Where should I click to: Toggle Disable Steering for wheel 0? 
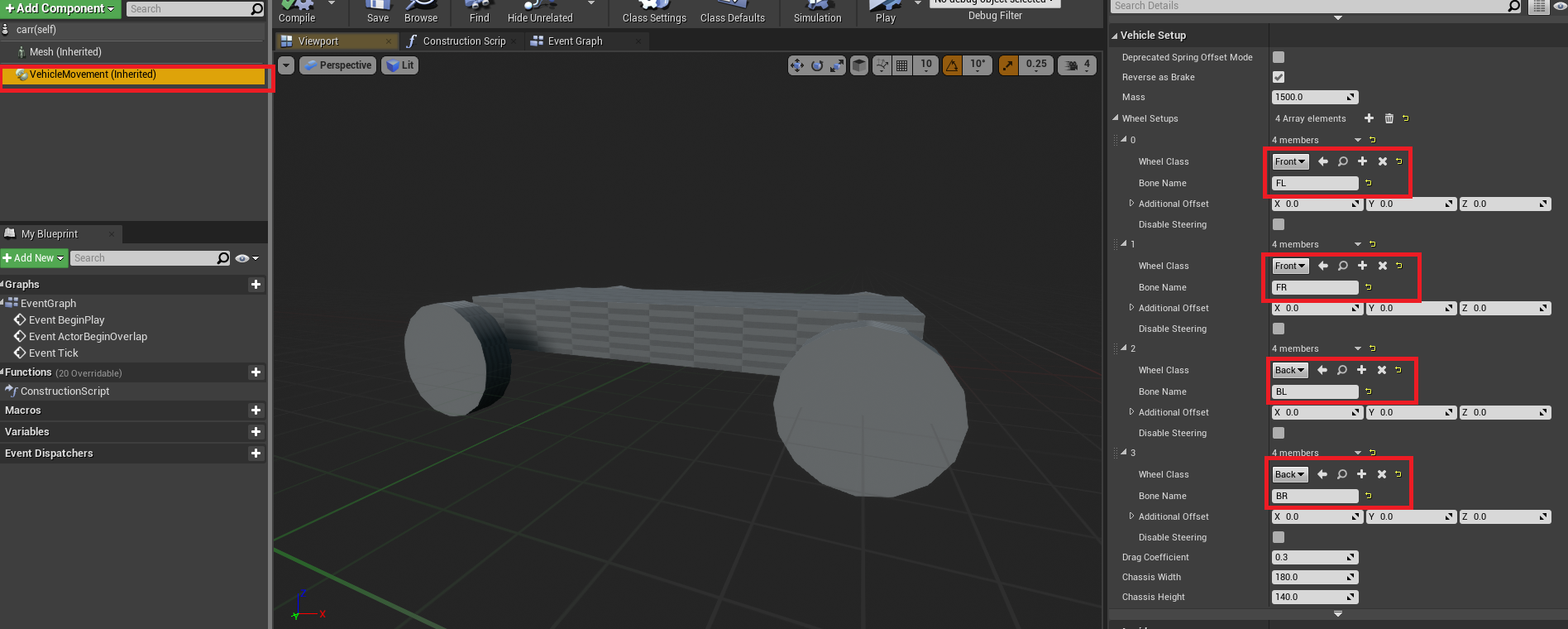click(x=1279, y=224)
